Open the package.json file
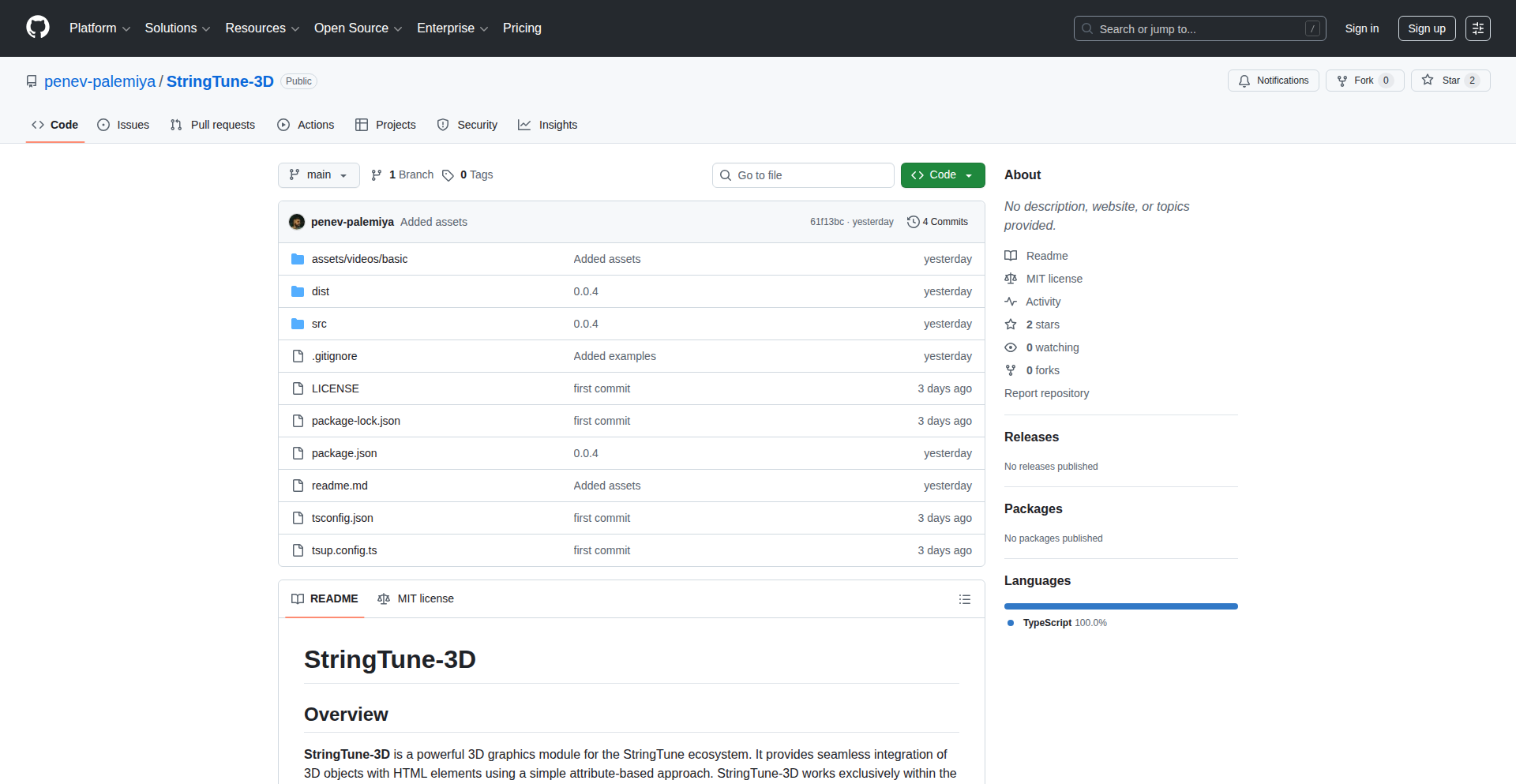 click(x=344, y=453)
